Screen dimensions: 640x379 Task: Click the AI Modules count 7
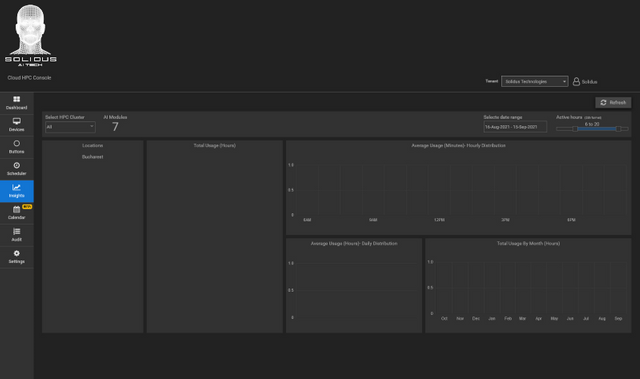(x=115, y=127)
